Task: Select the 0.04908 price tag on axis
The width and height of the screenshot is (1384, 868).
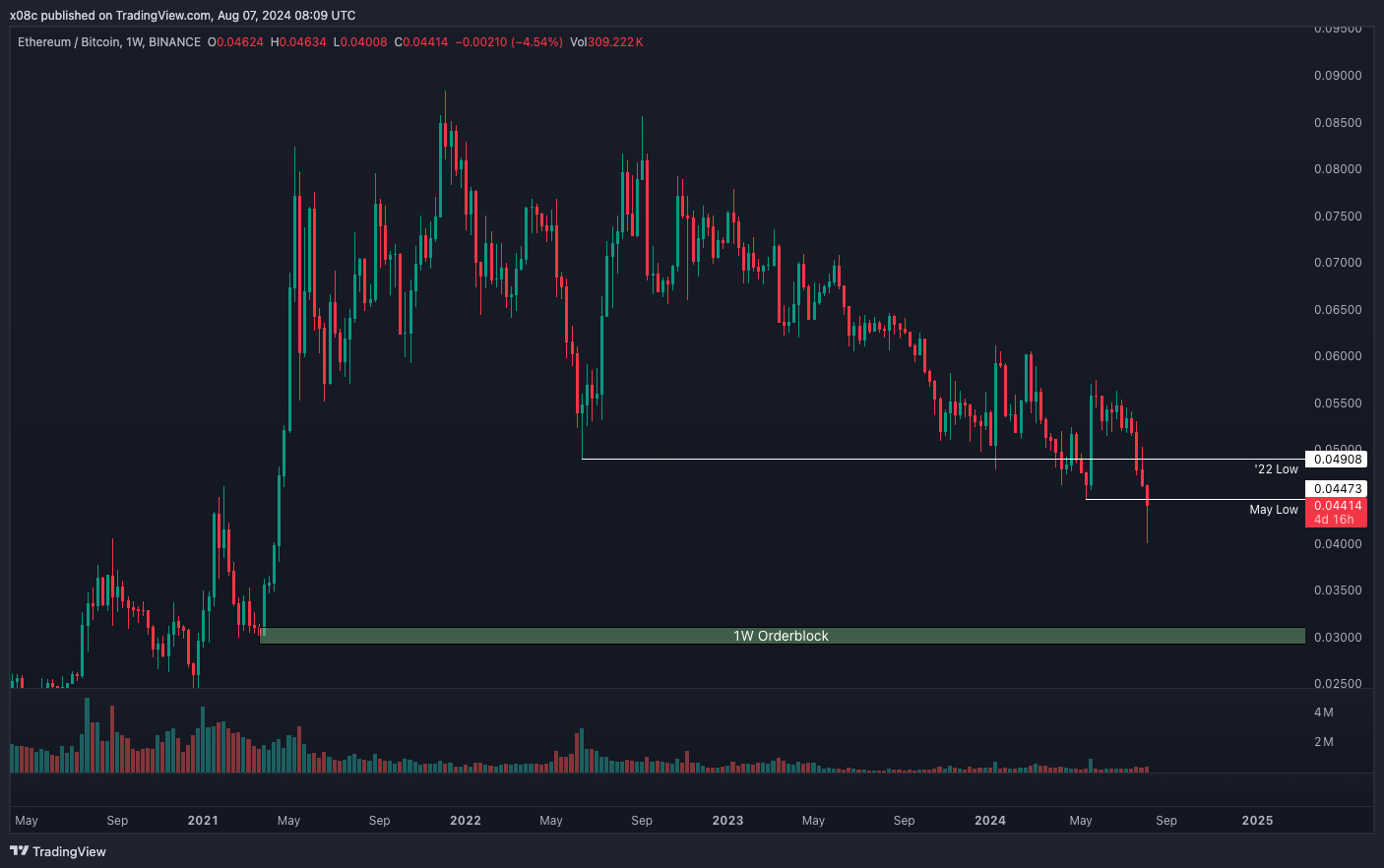Action: pos(1337,460)
